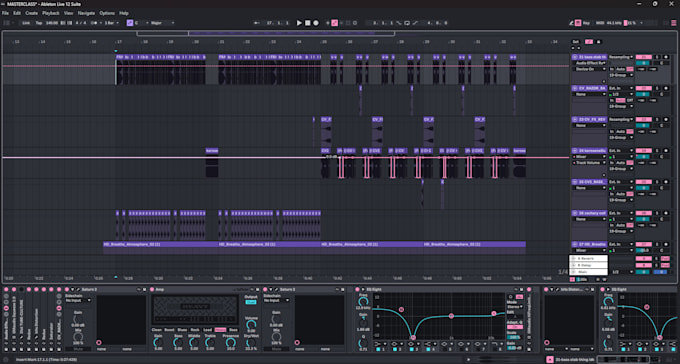Select the Blues amp type
Image resolution: width=680 pixels, height=364 pixels.
tap(182, 330)
